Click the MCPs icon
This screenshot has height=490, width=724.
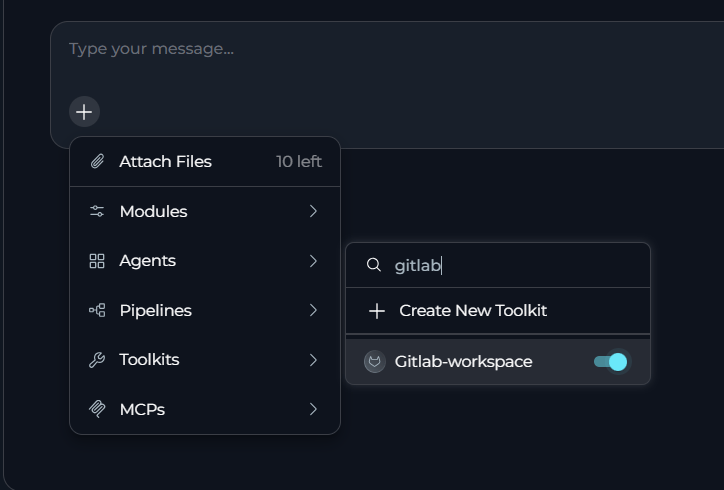click(x=97, y=409)
